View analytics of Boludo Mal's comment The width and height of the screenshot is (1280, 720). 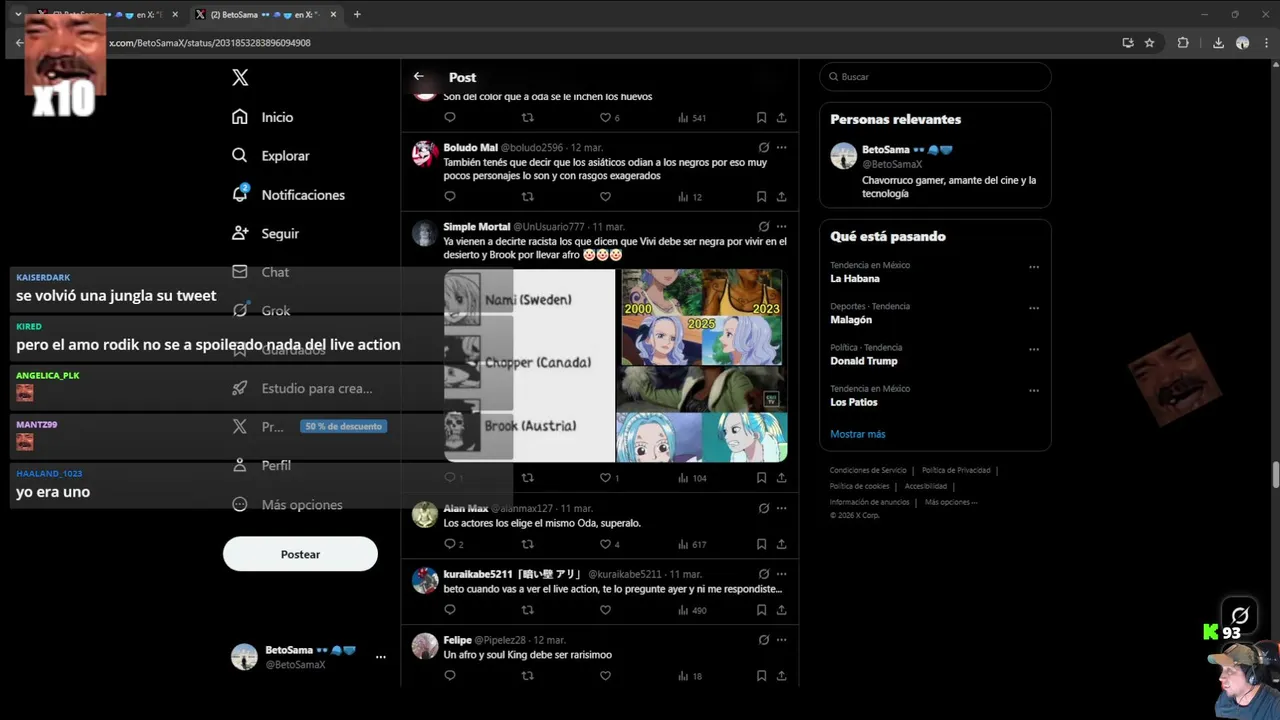tap(690, 197)
